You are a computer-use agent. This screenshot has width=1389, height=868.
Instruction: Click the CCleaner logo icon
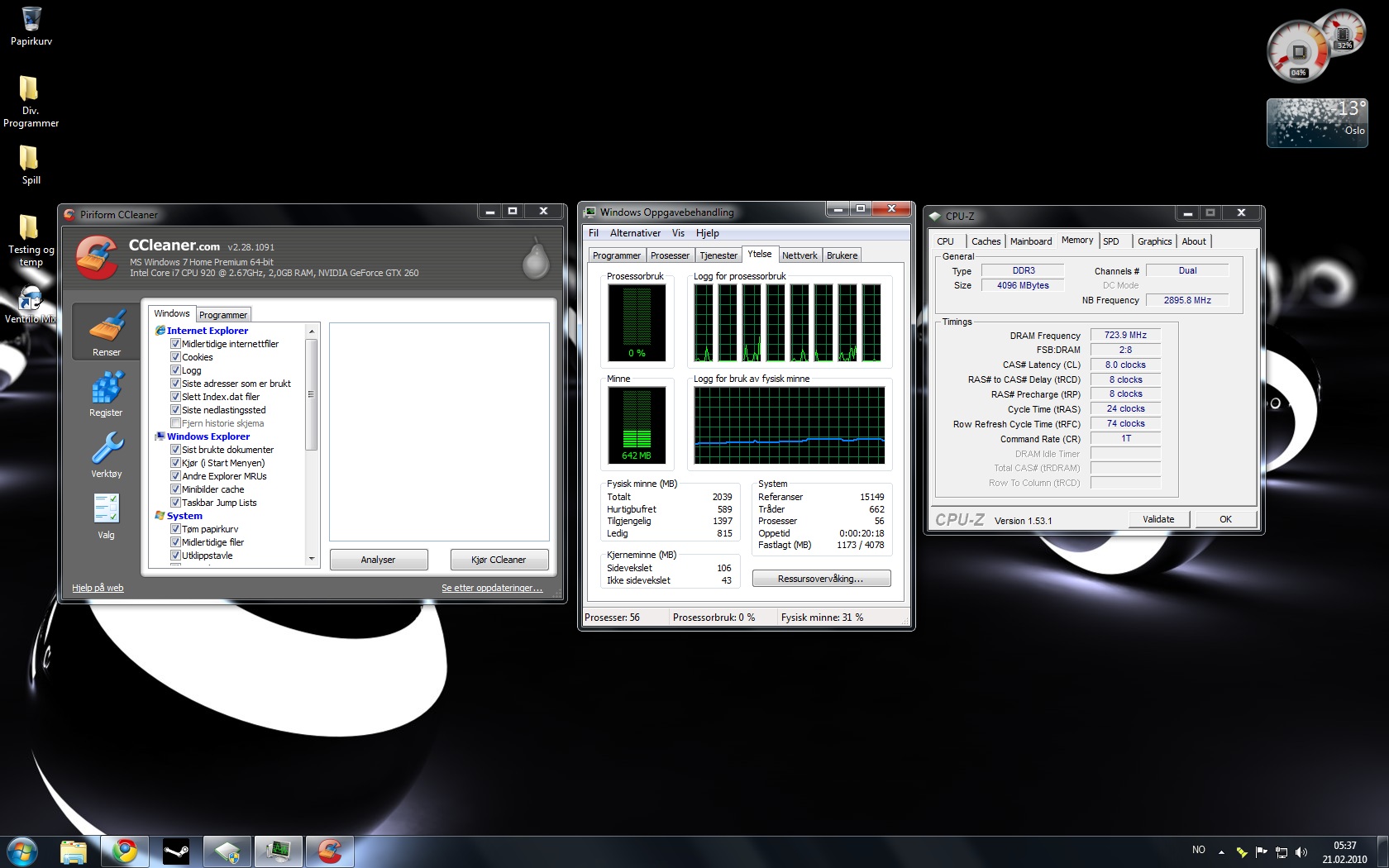point(97,257)
